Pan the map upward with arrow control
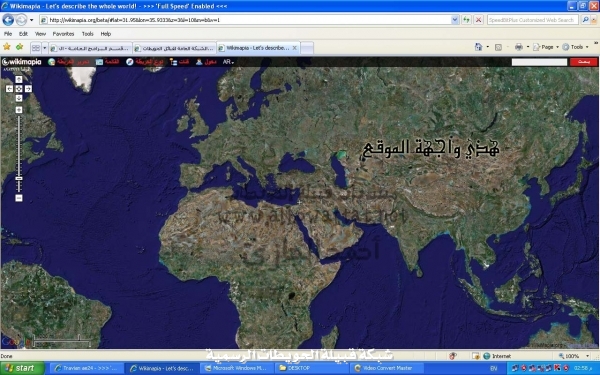The width and height of the screenshot is (600, 375). [19, 79]
